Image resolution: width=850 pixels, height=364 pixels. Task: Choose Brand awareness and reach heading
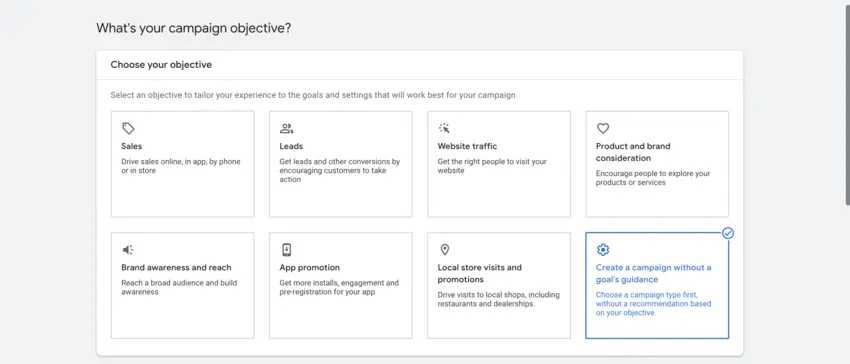pyautogui.click(x=176, y=267)
